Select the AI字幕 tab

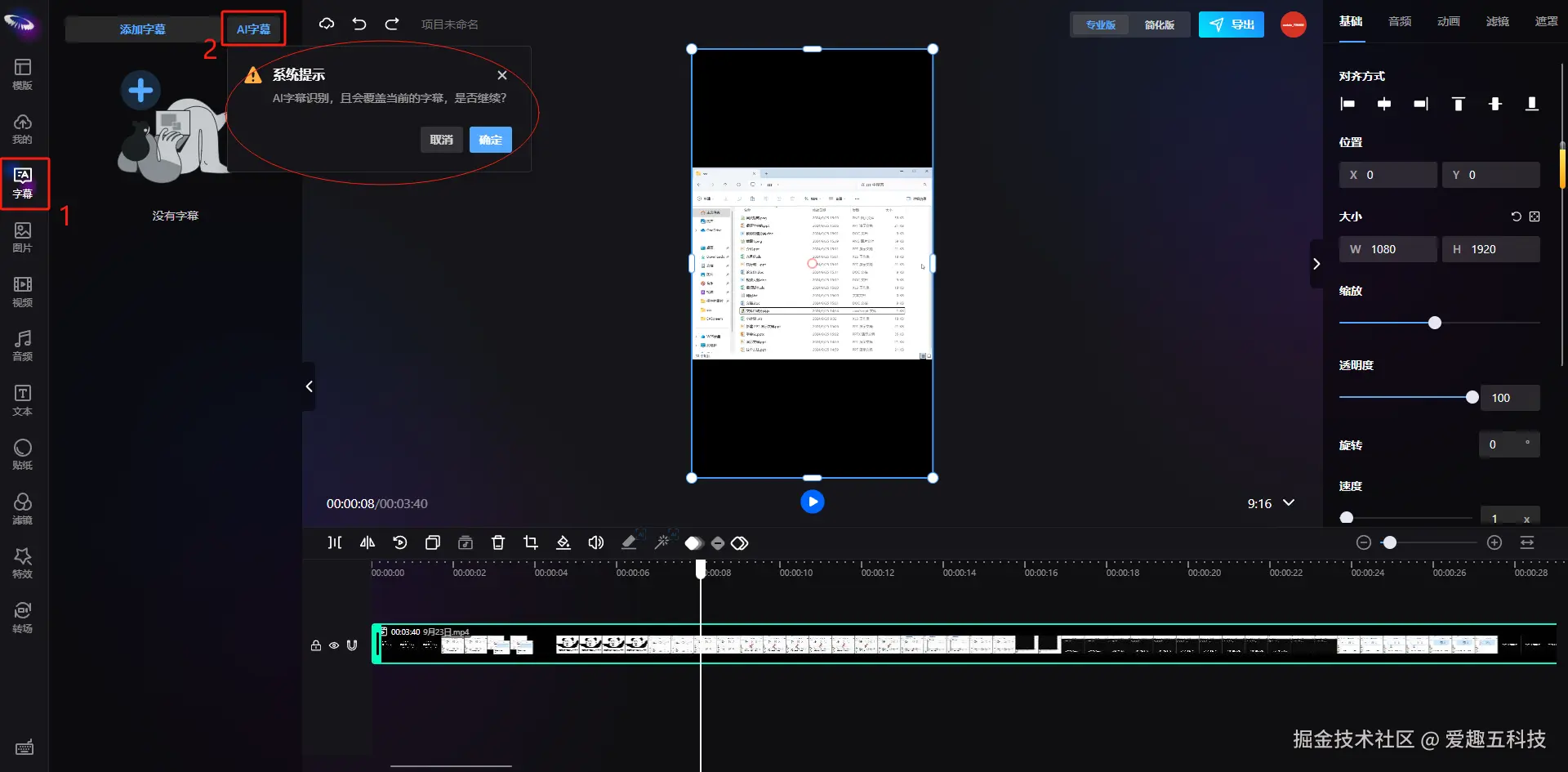pos(253,29)
